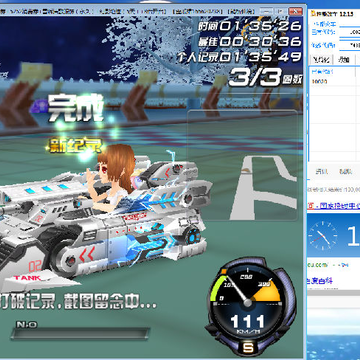Select the first data row in right window list
The image size is (360, 360).
pyautogui.click(x=335, y=81)
